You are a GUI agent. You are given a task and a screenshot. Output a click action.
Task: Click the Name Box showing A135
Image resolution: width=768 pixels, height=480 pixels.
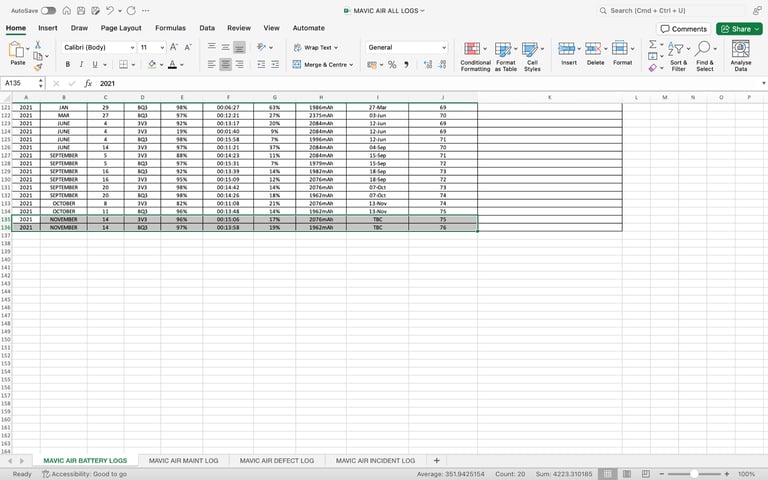20,83
